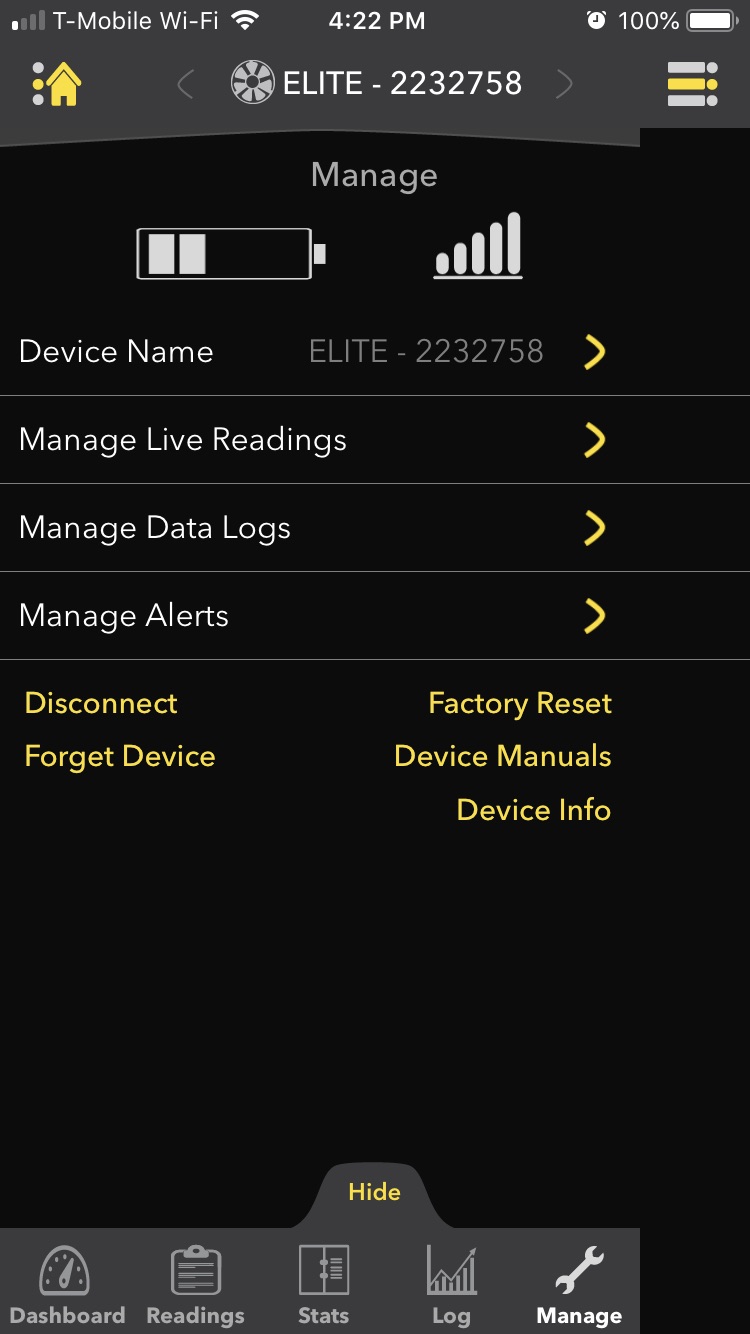750x1334 pixels.
Task: Expand Manage Live Readings chevron
Action: [595, 440]
